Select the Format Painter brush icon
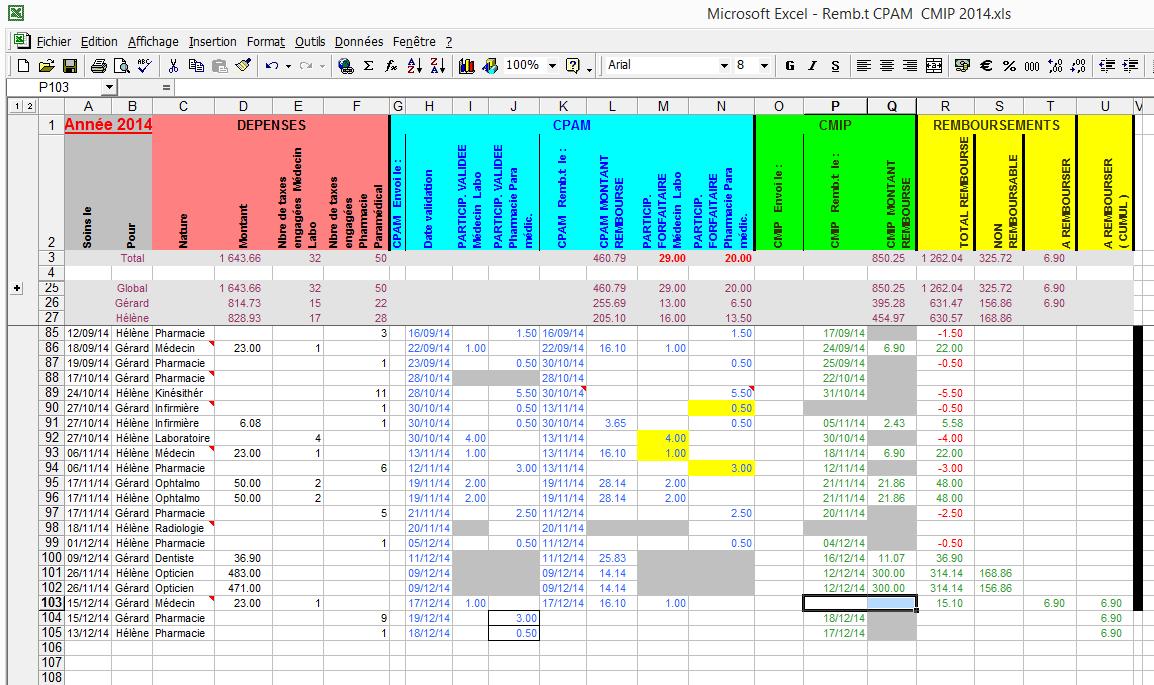Viewport: 1154px width, 685px height. coord(243,66)
